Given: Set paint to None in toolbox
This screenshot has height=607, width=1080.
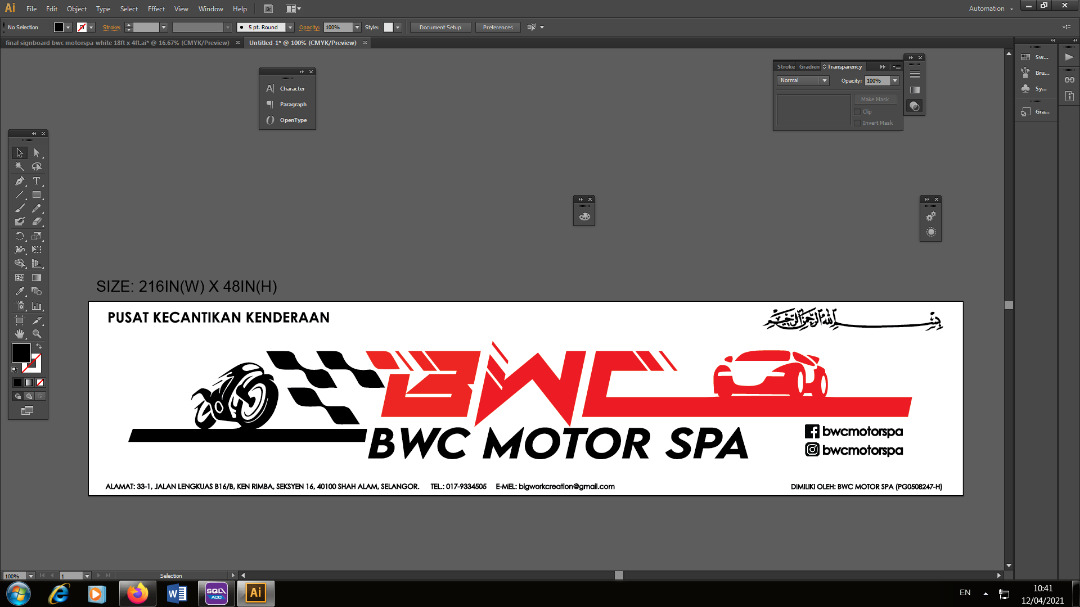Looking at the screenshot, I should coord(40,382).
